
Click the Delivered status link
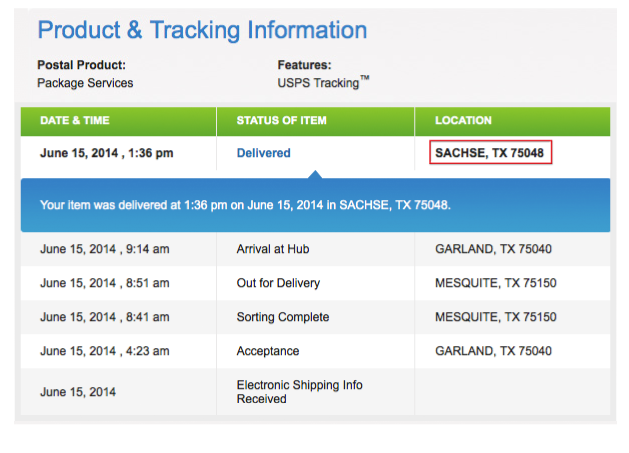[264, 153]
